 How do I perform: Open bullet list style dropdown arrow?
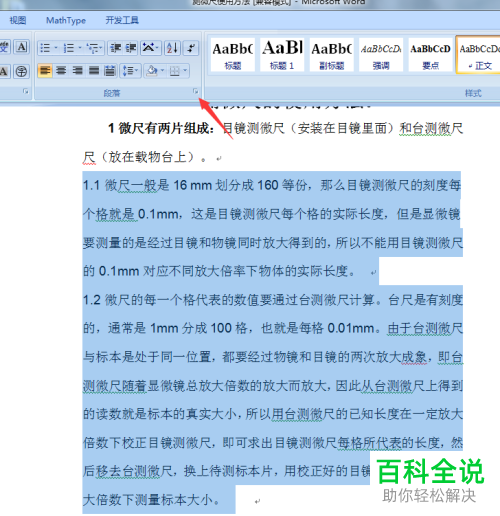pyautogui.click(x=56, y=48)
